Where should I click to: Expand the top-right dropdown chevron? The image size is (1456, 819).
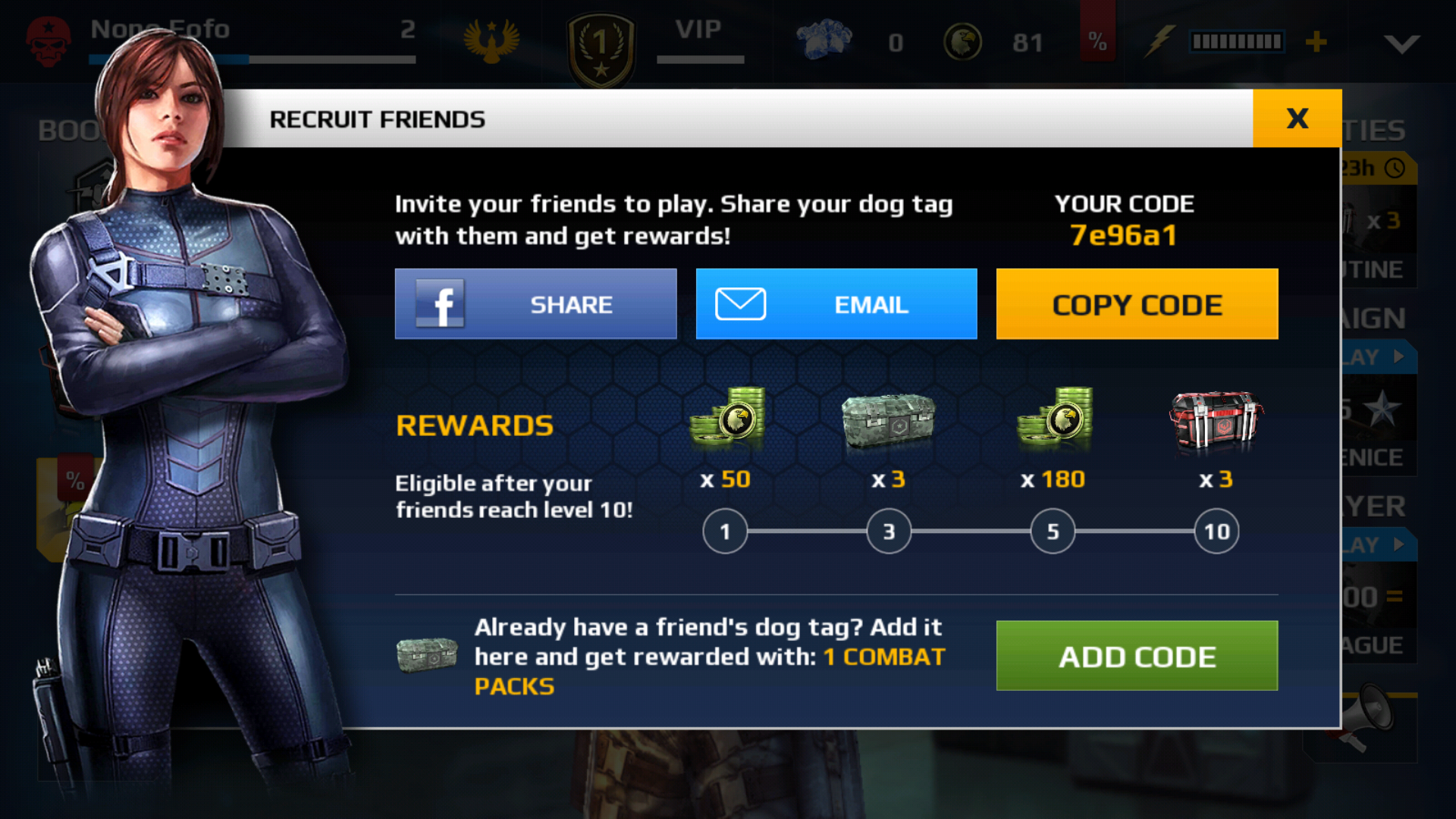pyautogui.click(x=1401, y=44)
